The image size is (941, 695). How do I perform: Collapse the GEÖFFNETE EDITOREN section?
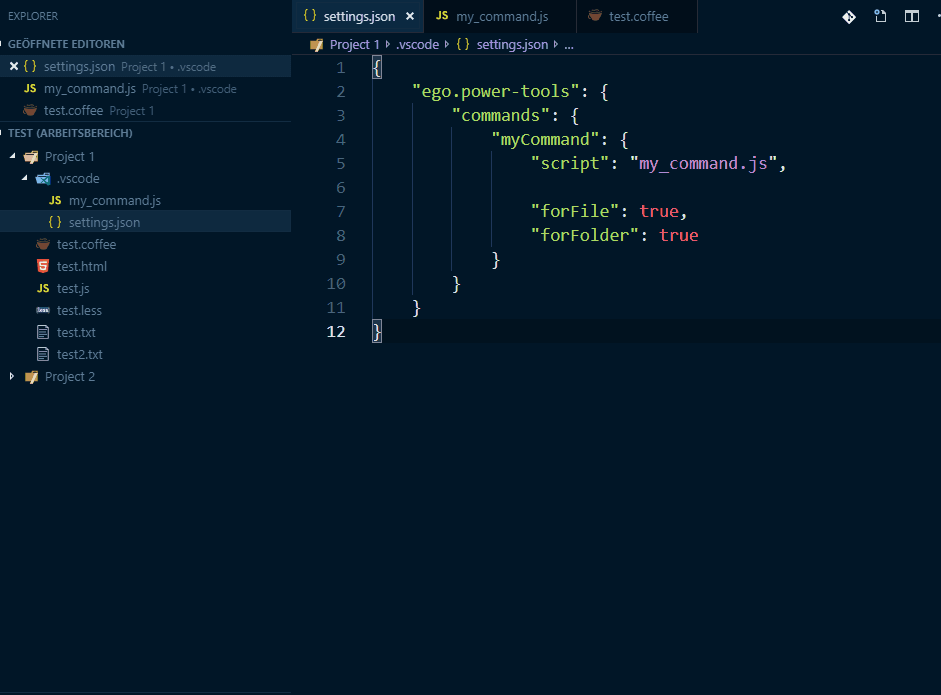[66, 44]
